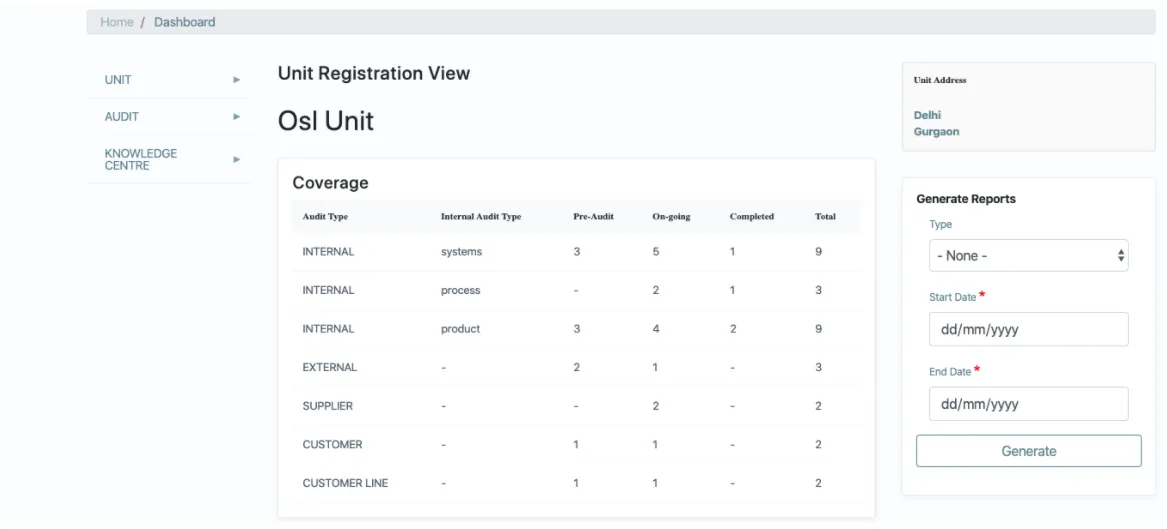This screenshot has height=529, width=1167.
Task: Select the product internal audit type cell
Action: [x=461, y=329]
